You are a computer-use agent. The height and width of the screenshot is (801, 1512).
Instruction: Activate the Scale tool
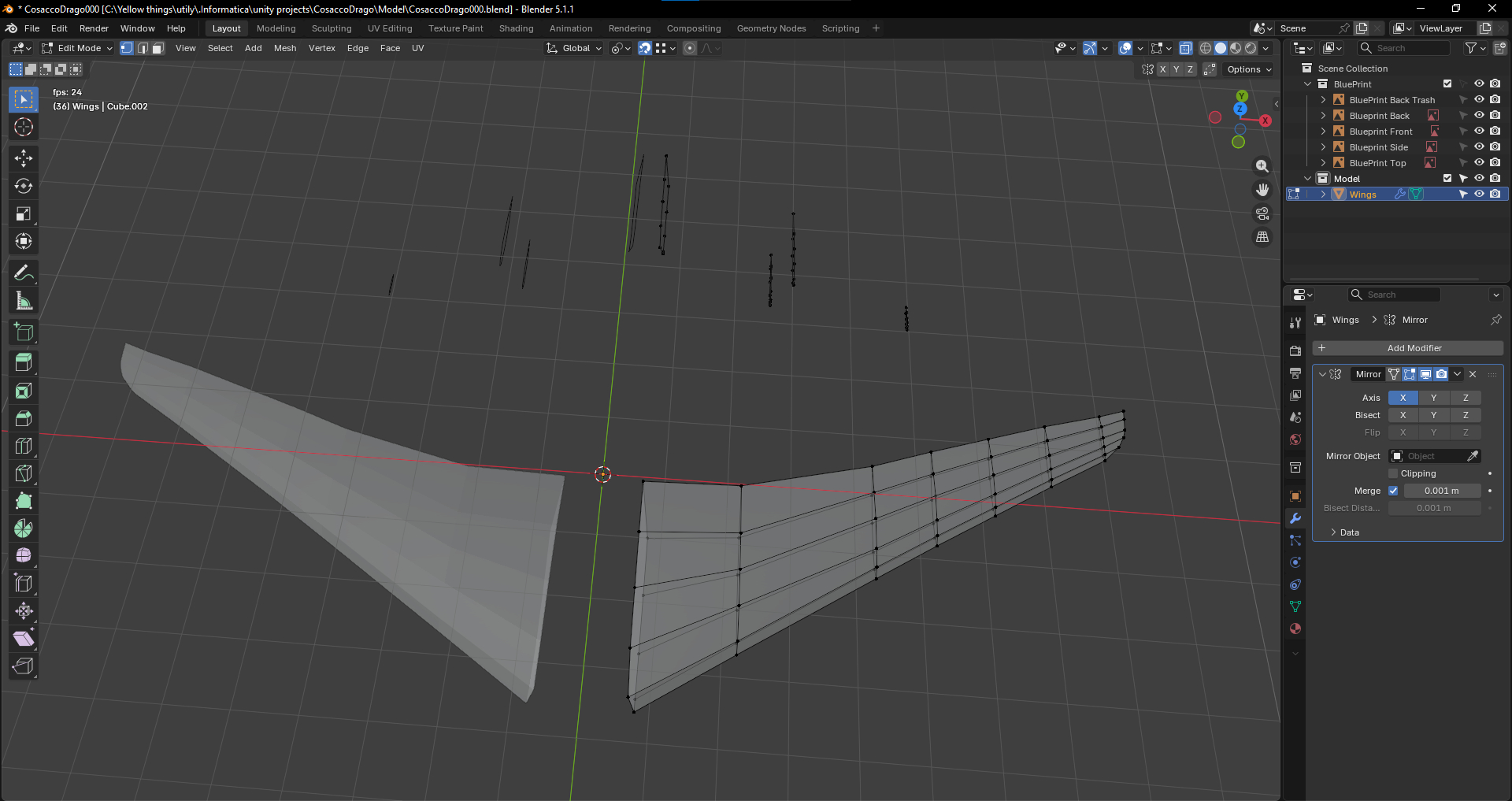[24, 213]
